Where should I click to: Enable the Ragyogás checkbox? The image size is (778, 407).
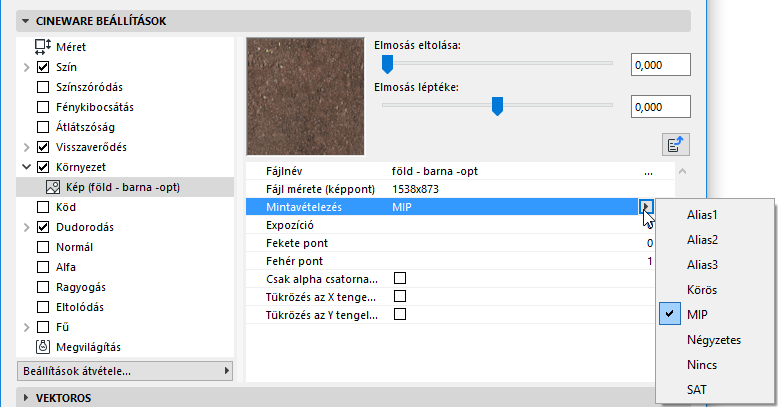pos(43,287)
